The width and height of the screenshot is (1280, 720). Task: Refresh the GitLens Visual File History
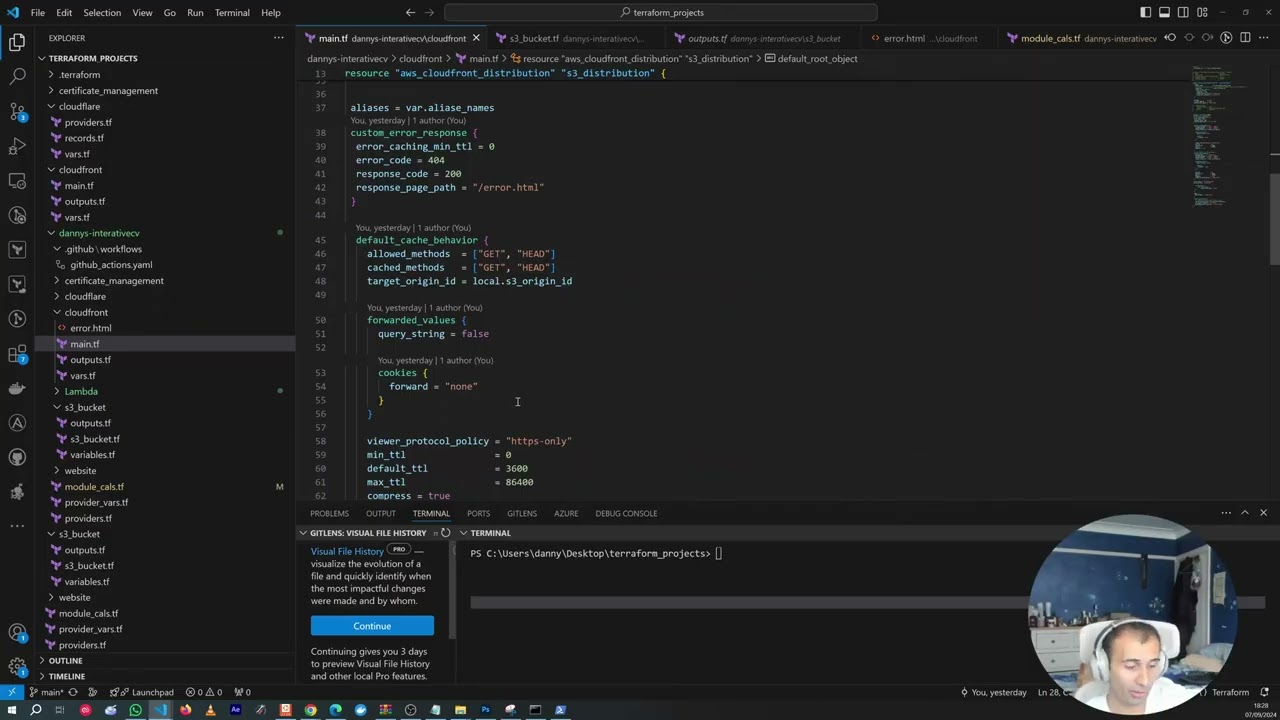click(x=446, y=533)
